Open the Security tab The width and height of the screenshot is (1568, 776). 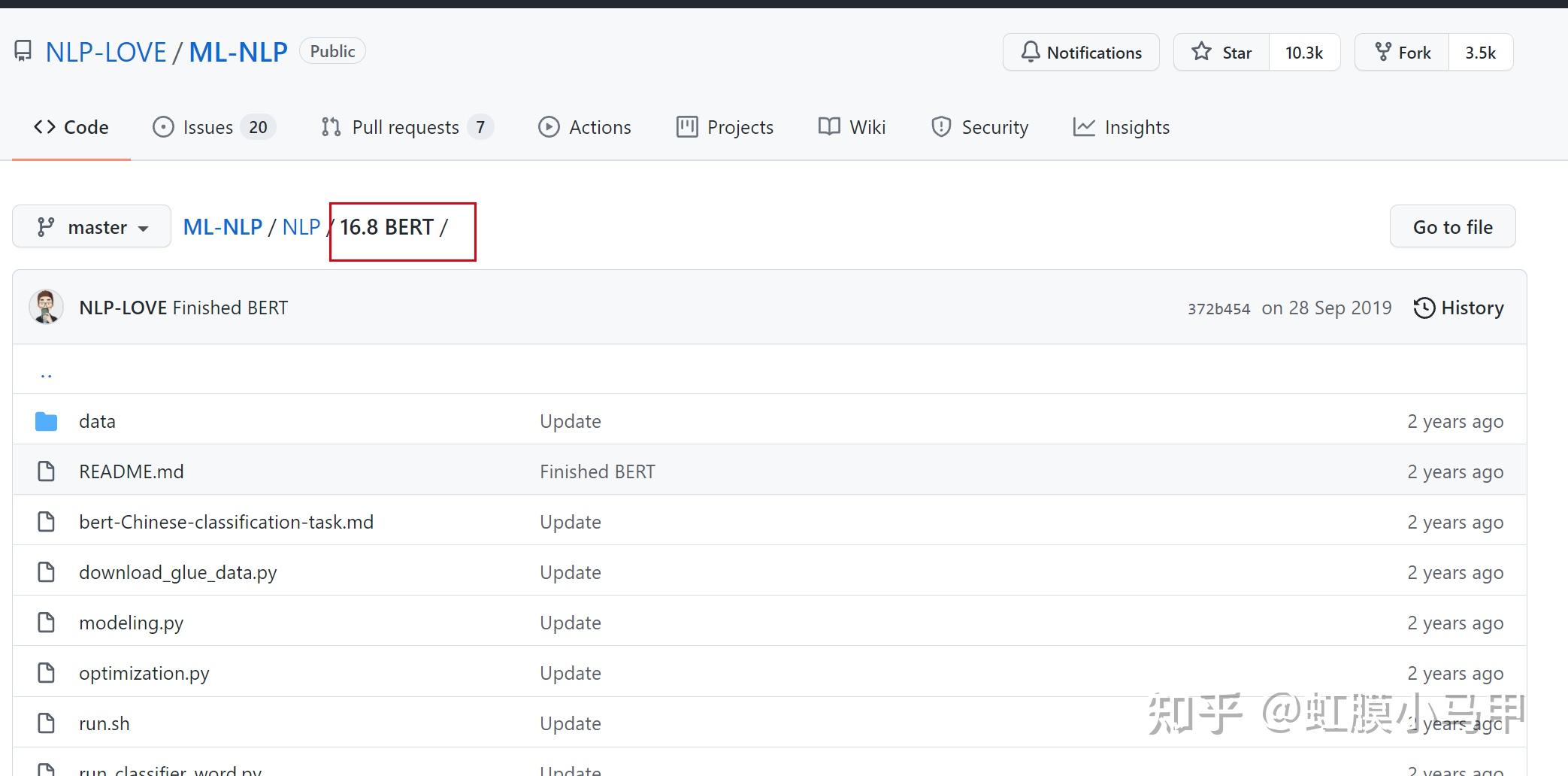pos(980,127)
